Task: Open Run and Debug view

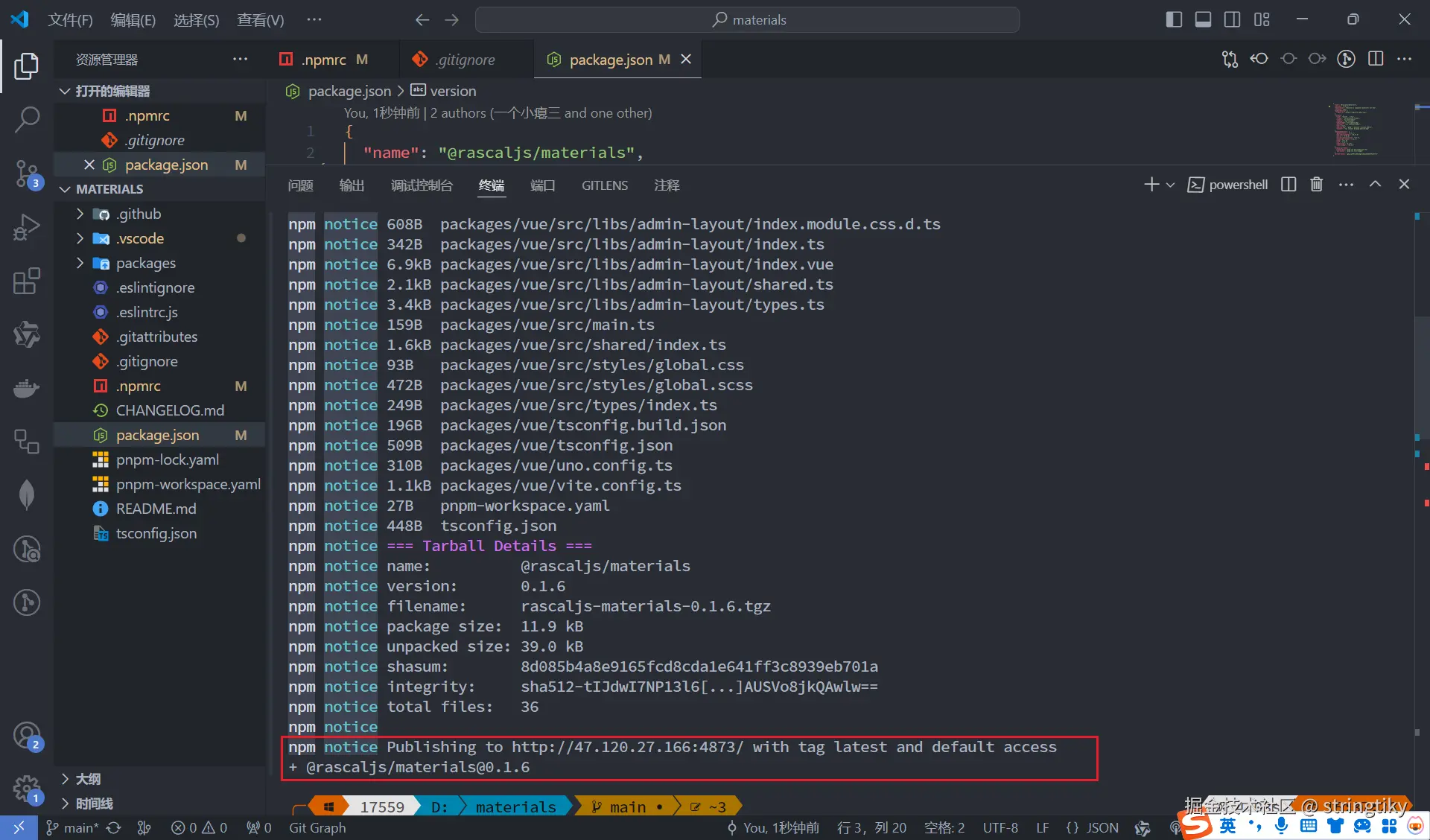Action: (x=27, y=227)
